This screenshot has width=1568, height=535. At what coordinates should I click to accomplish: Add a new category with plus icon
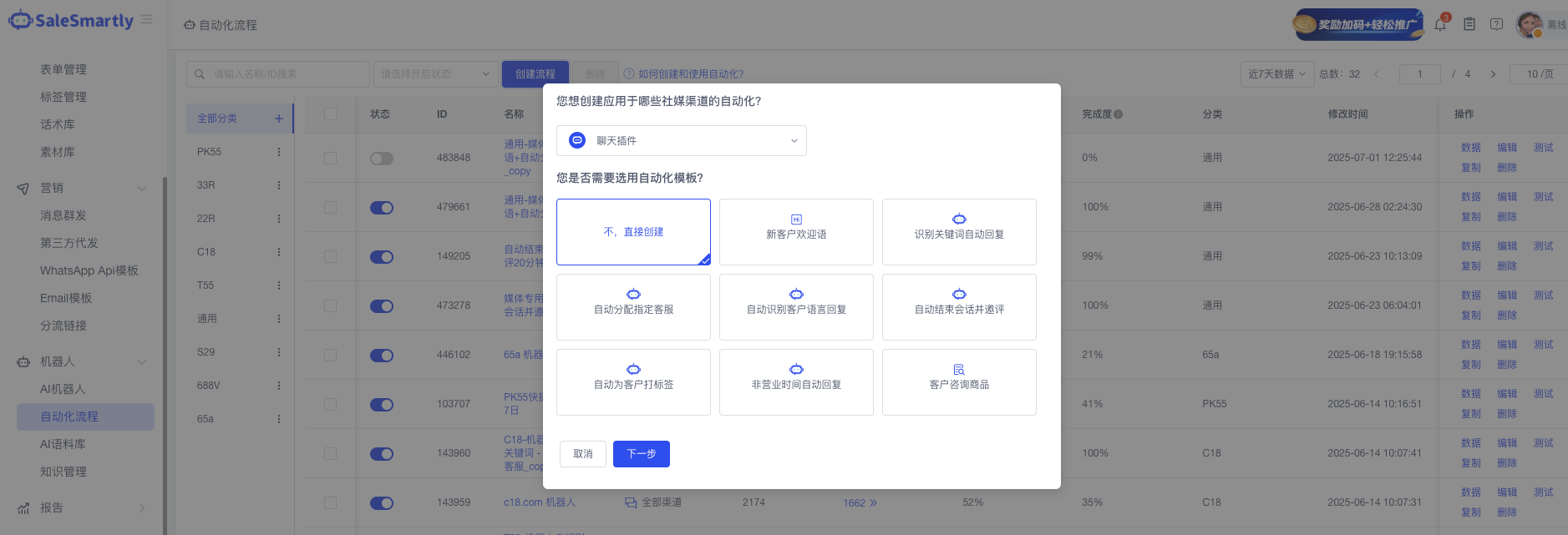tap(279, 119)
